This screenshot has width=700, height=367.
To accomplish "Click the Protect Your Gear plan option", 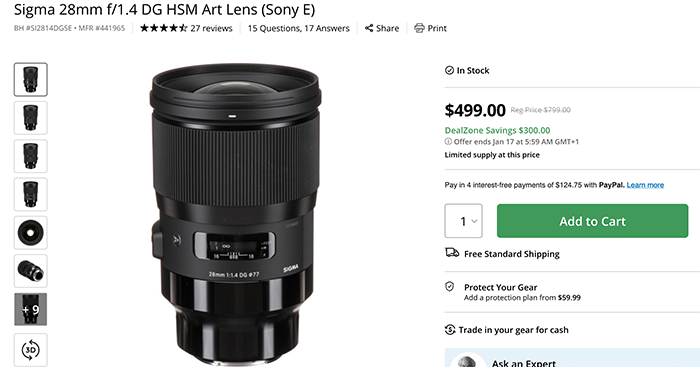I will [522, 292].
